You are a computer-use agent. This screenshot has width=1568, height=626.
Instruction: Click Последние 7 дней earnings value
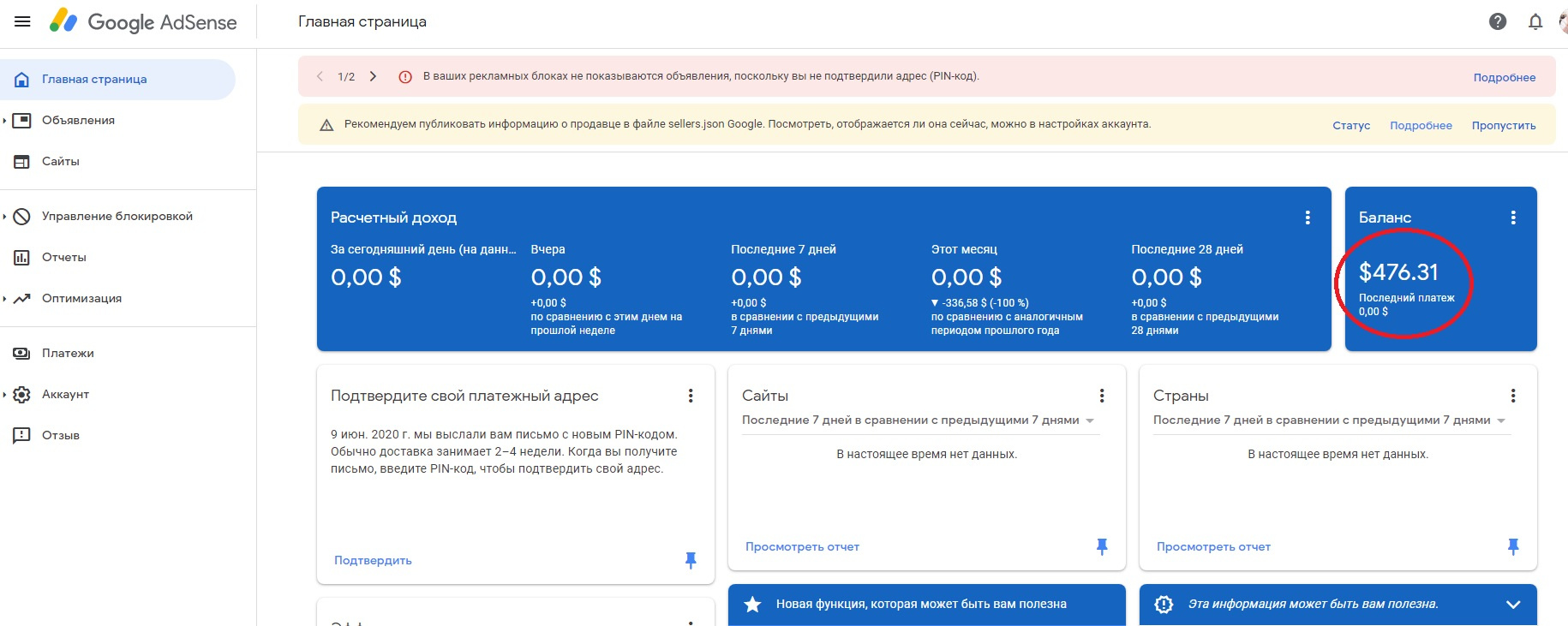[x=766, y=277]
